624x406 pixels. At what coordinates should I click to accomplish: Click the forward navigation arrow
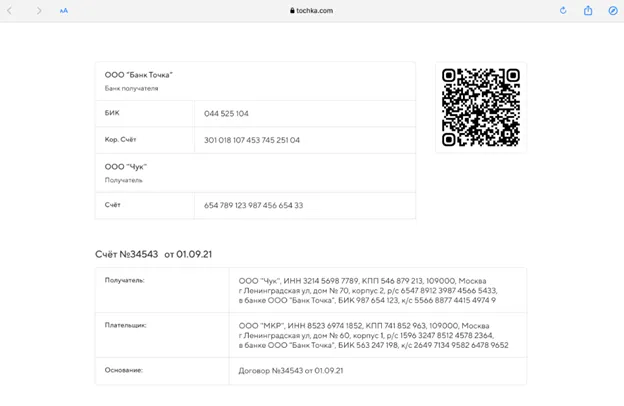click(39, 11)
